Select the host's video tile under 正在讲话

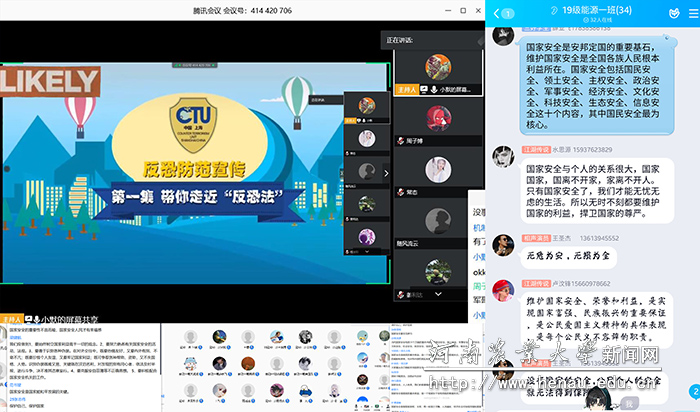438,72
